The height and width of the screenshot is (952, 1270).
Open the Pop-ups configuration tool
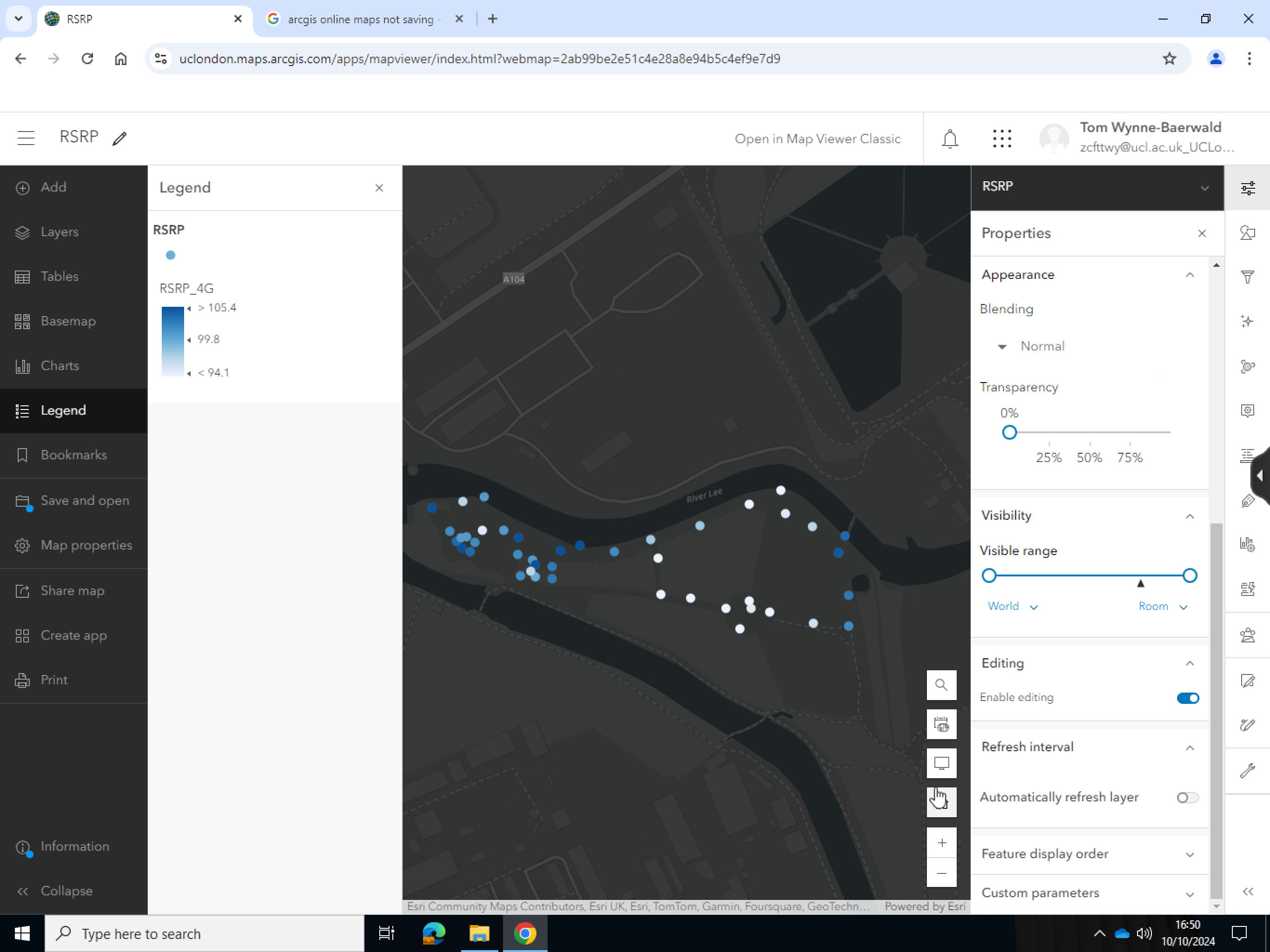click(1247, 410)
